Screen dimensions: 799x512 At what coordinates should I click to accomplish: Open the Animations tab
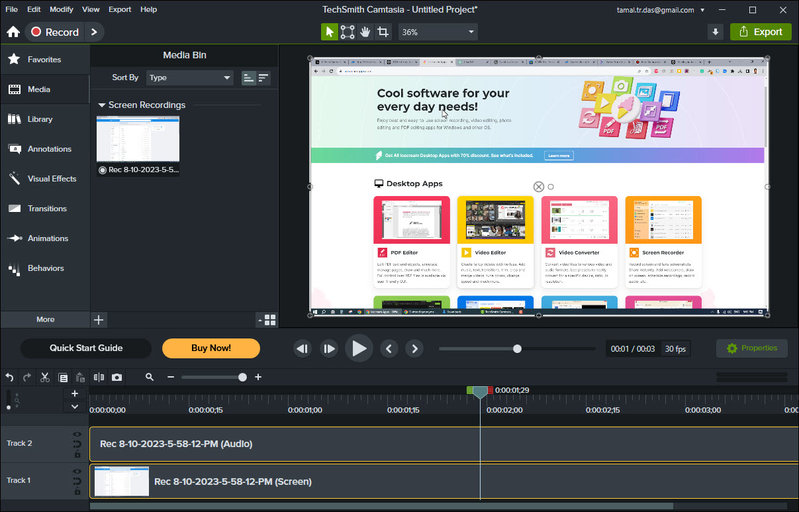45,238
